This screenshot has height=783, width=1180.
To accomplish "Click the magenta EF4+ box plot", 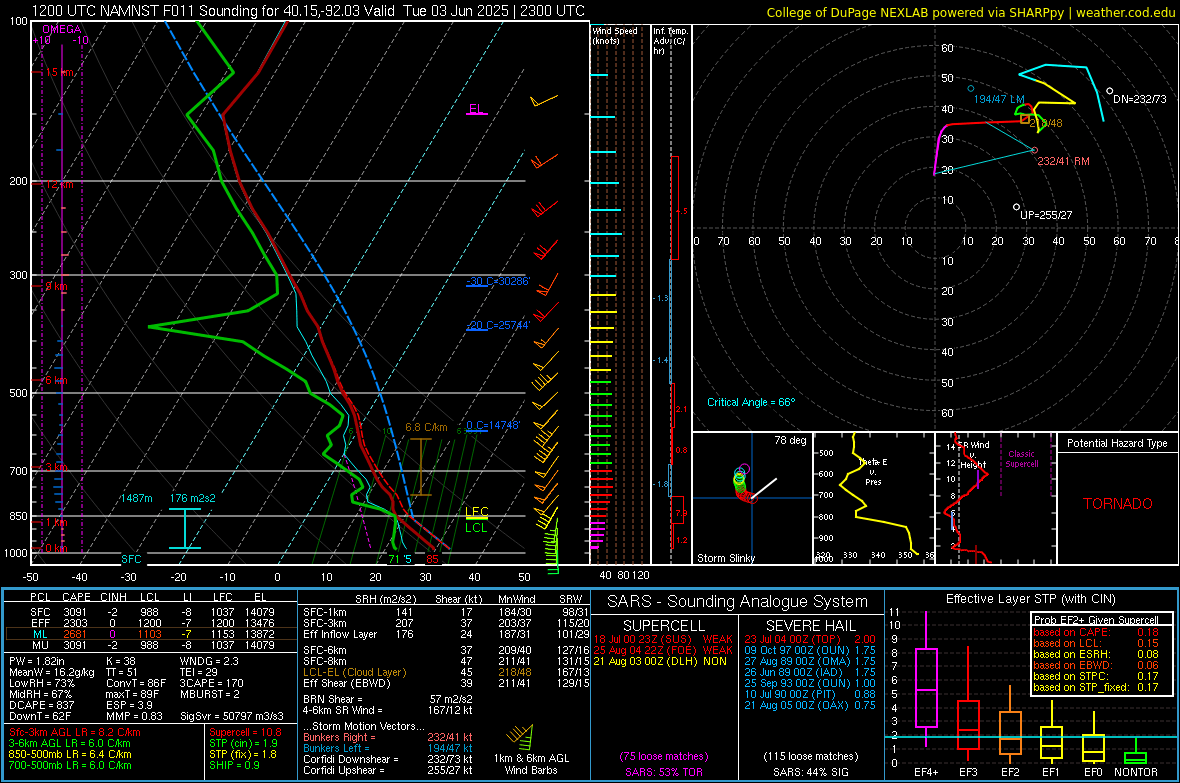I will point(926,679).
